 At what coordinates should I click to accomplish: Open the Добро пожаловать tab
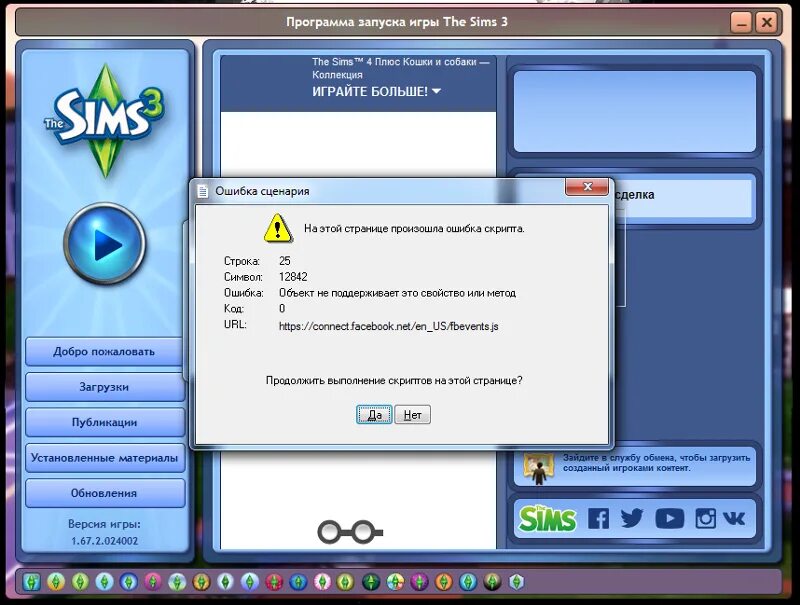(x=104, y=351)
